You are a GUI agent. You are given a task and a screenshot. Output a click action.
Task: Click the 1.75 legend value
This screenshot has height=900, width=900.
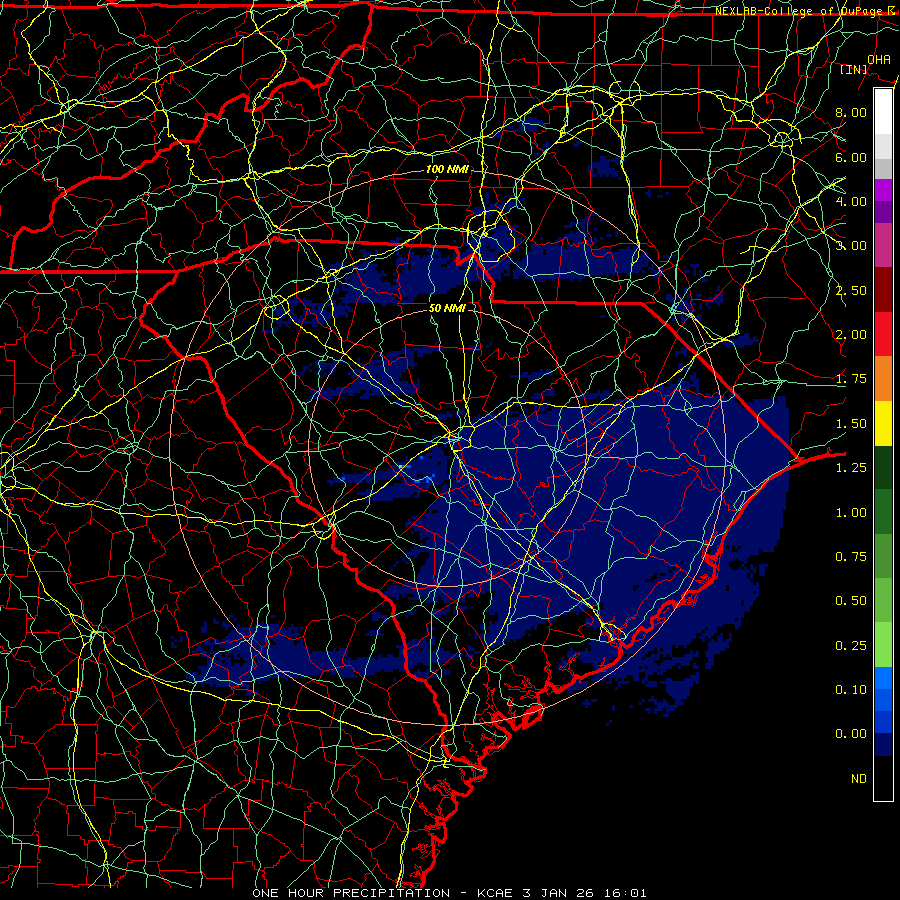851,379
